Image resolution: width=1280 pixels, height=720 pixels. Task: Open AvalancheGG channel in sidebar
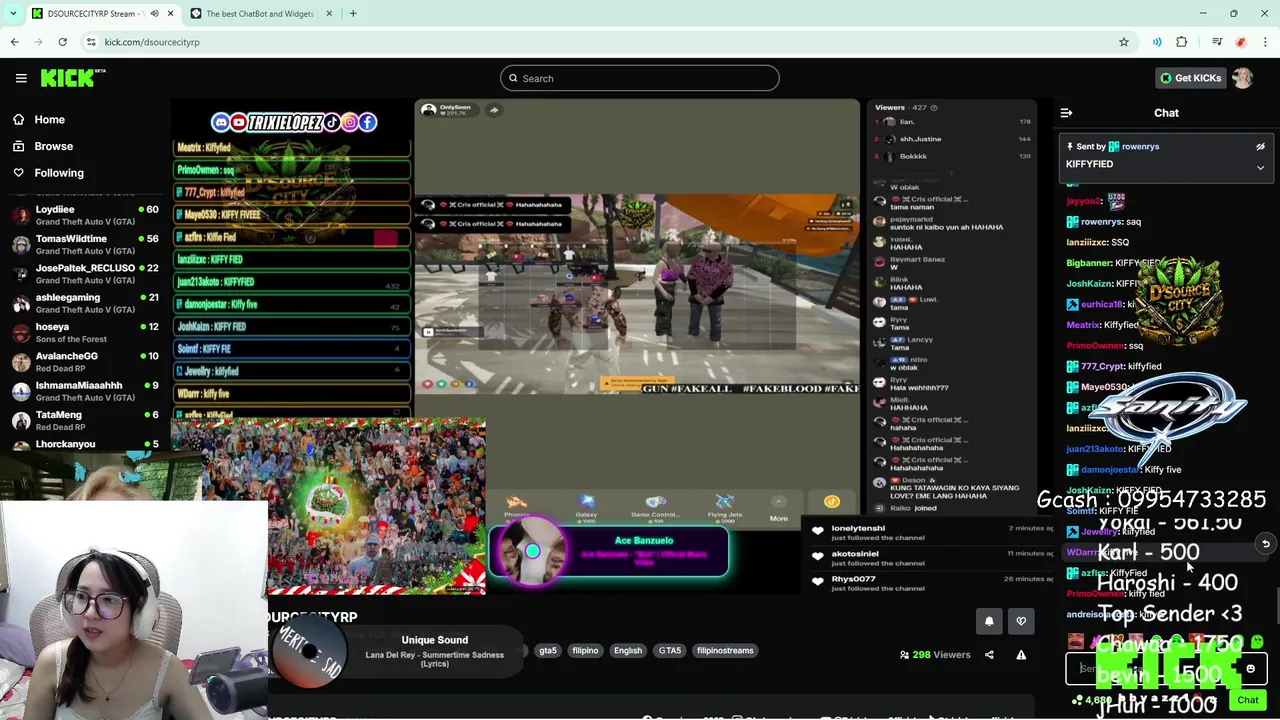pos(84,361)
